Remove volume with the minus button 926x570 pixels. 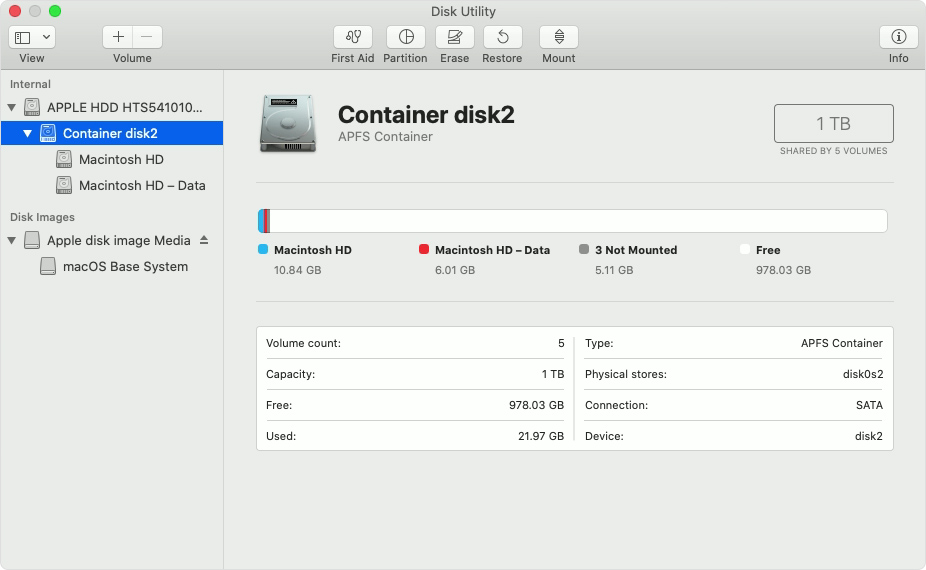click(147, 37)
